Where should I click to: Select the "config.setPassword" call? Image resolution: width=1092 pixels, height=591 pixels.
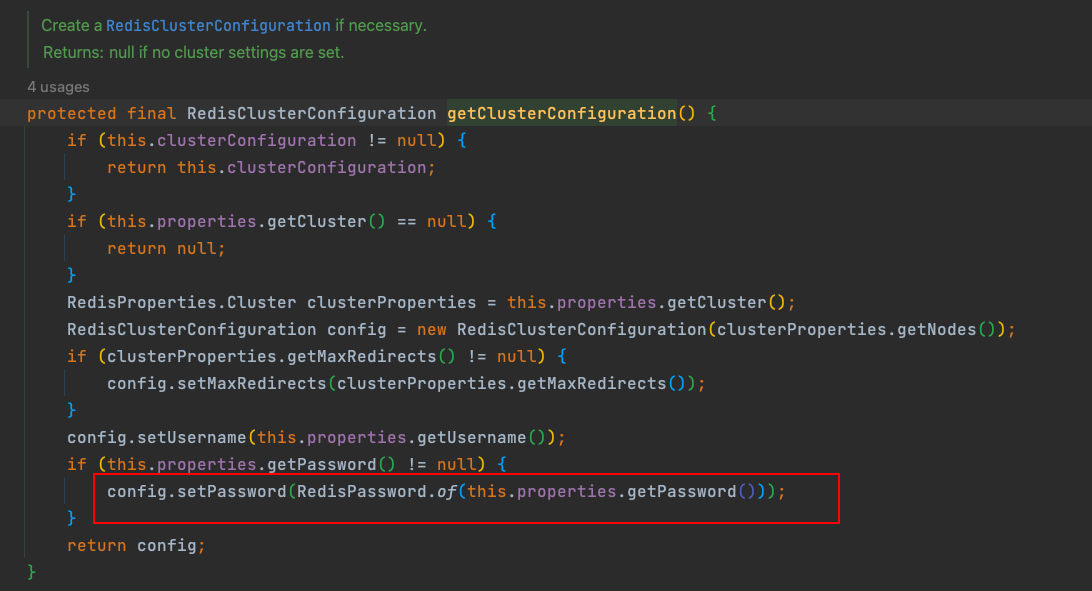click(x=196, y=492)
